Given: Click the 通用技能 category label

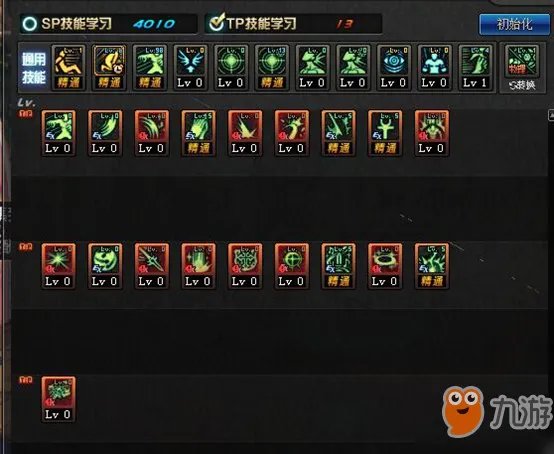Looking at the screenshot, I should point(34,68).
